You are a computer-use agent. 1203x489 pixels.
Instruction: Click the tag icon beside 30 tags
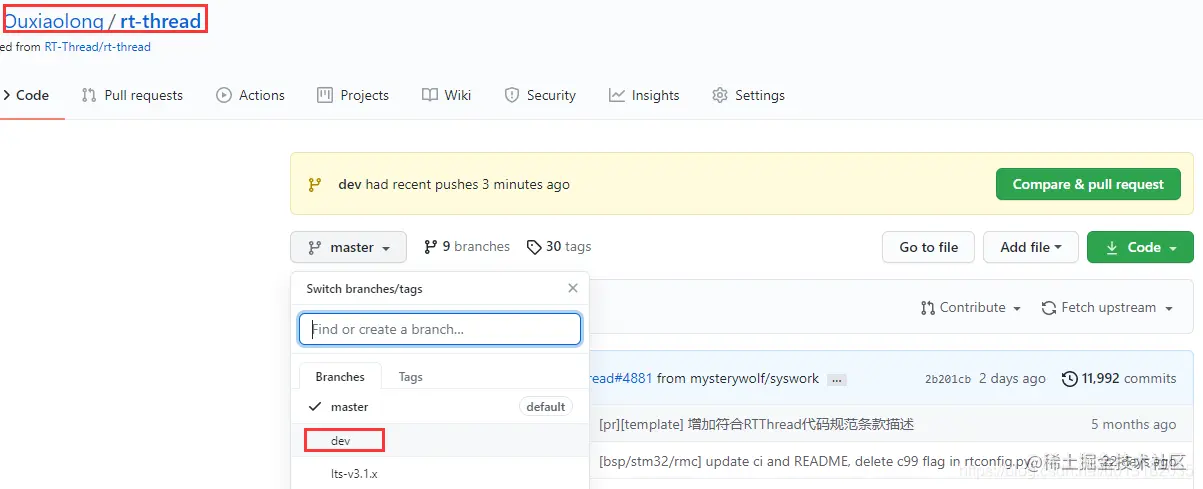click(x=535, y=247)
